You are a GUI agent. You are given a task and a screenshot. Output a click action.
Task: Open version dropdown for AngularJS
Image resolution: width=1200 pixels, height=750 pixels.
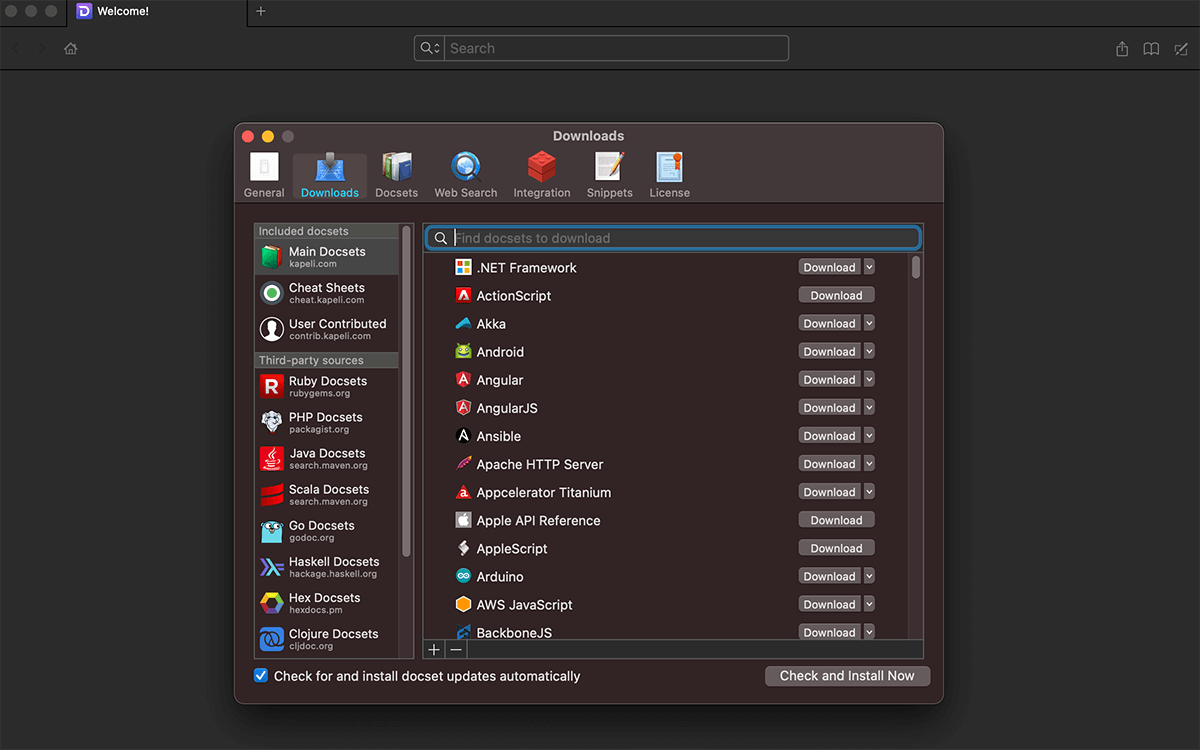click(869, 407)
